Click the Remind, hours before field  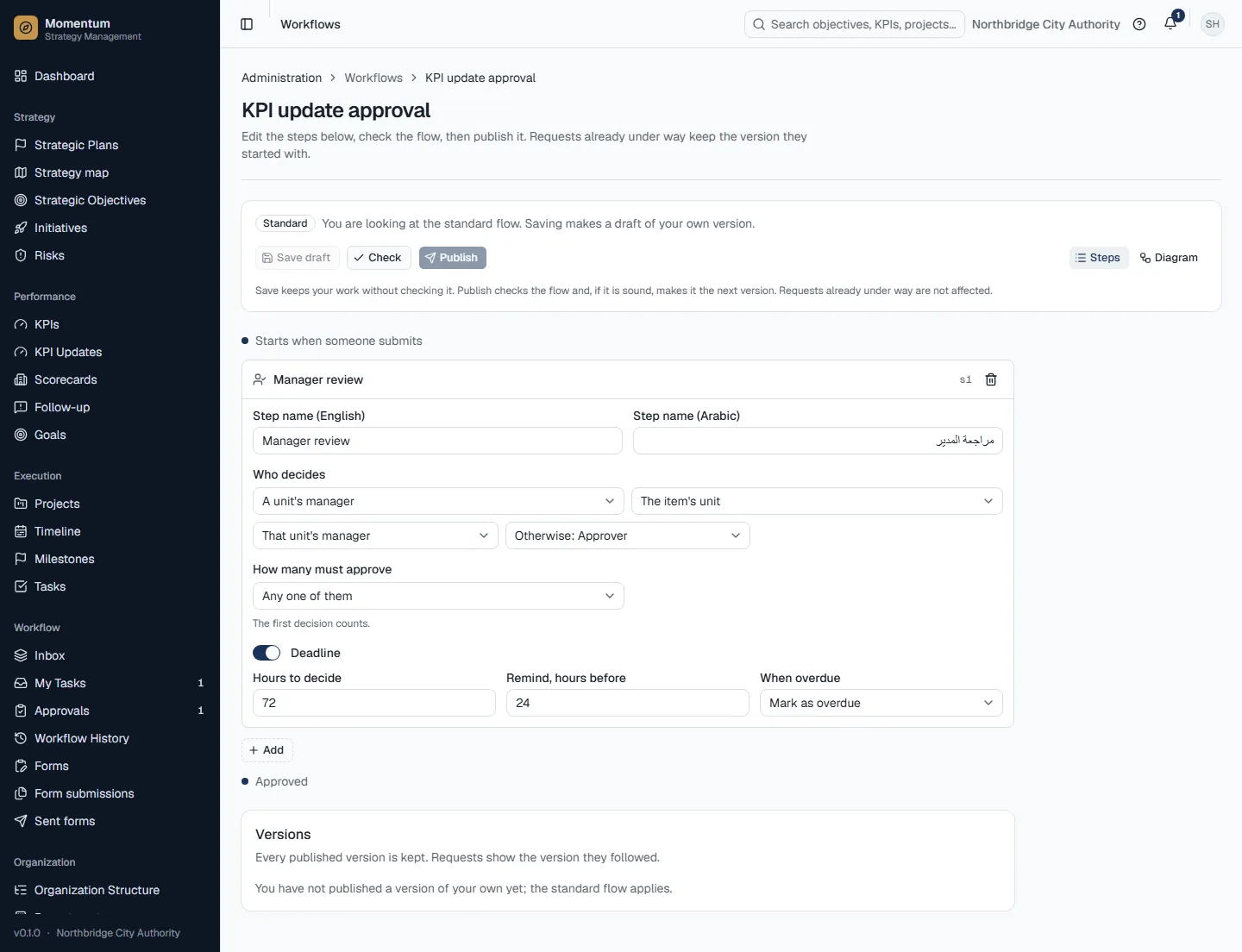pyautogui.click(x=628, y=703)
